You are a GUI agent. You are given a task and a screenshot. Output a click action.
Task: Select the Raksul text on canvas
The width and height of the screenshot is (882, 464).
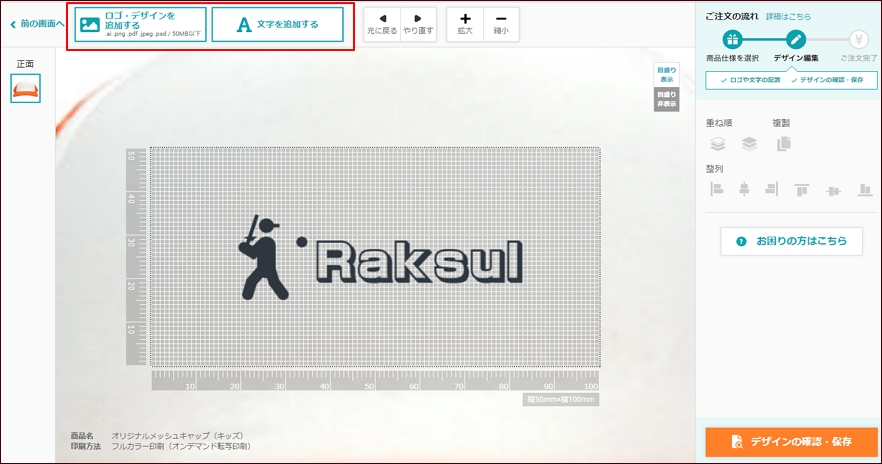click(x=420, y=262)
